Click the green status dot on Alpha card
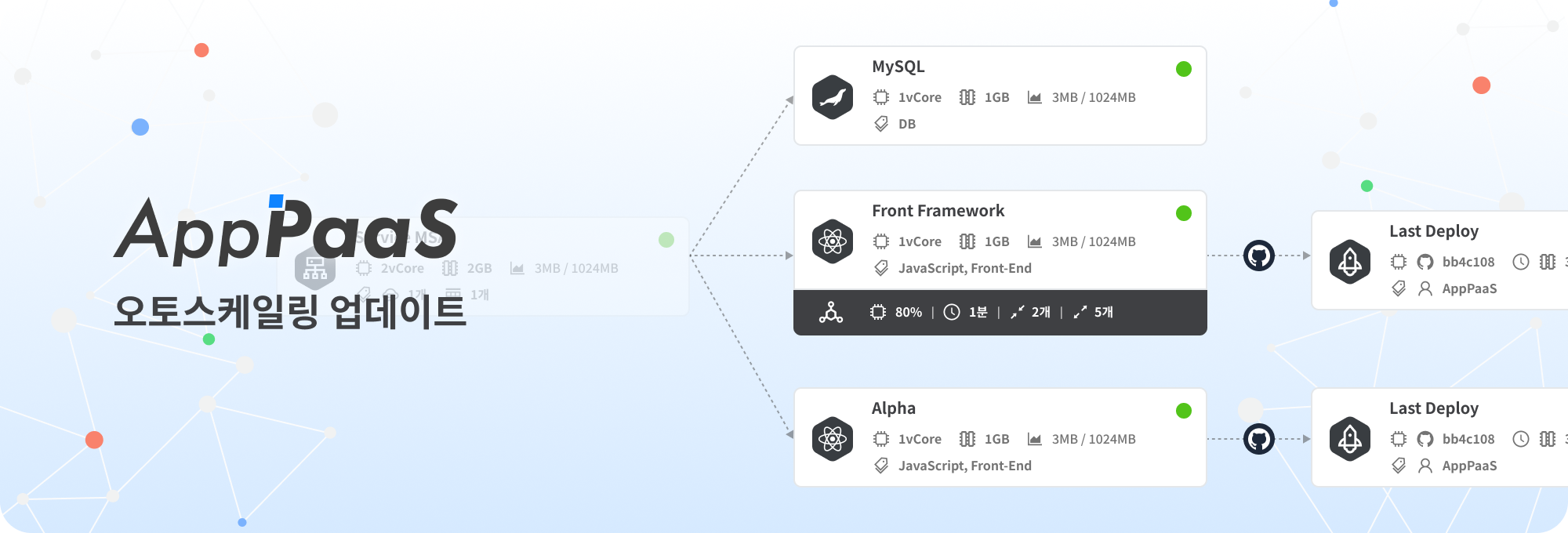Image resolution: width=1568 pixels, height=533 pixels. tap(1184, 411)
